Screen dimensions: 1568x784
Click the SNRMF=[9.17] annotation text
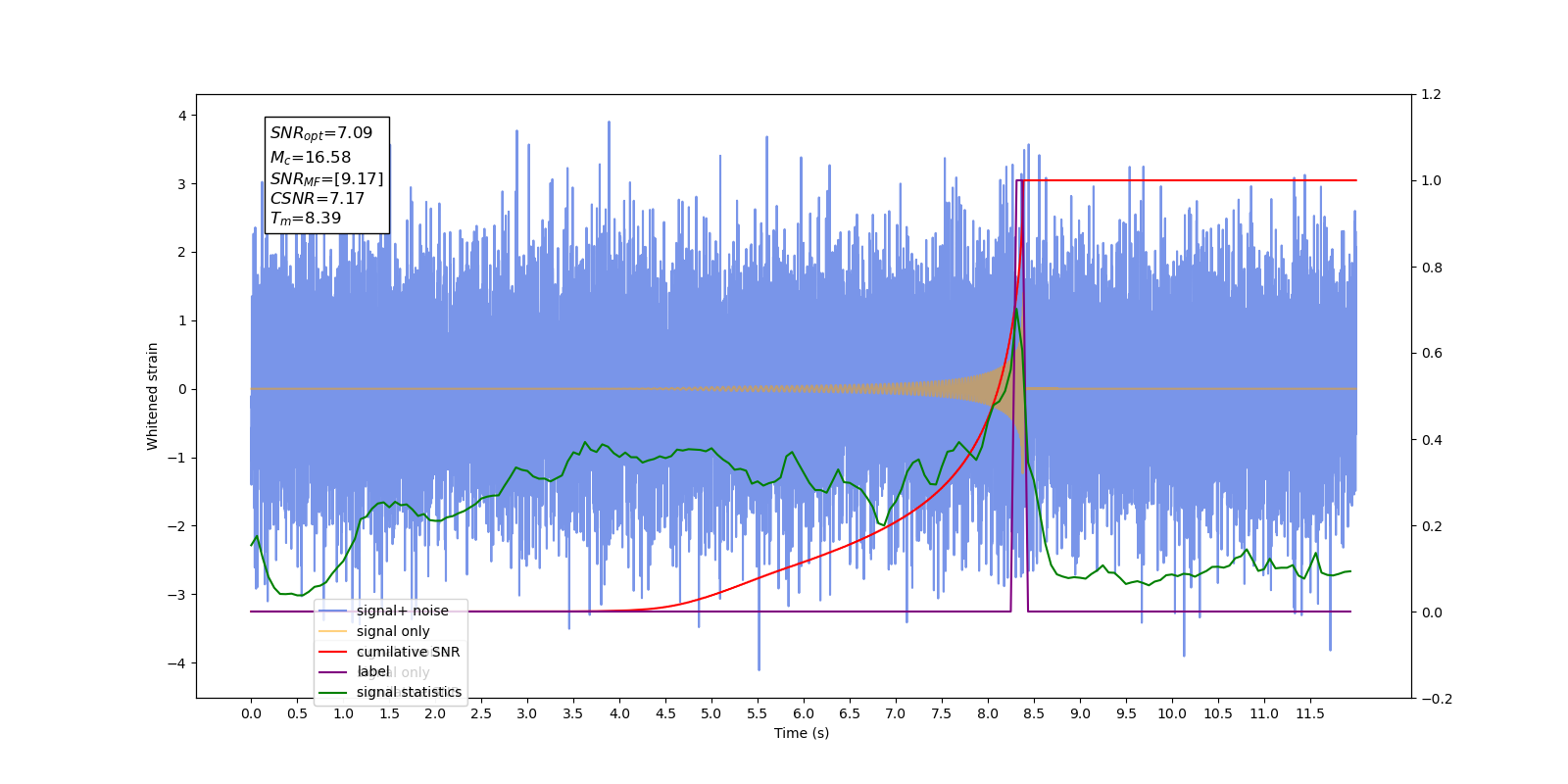[x=327, y=178]
